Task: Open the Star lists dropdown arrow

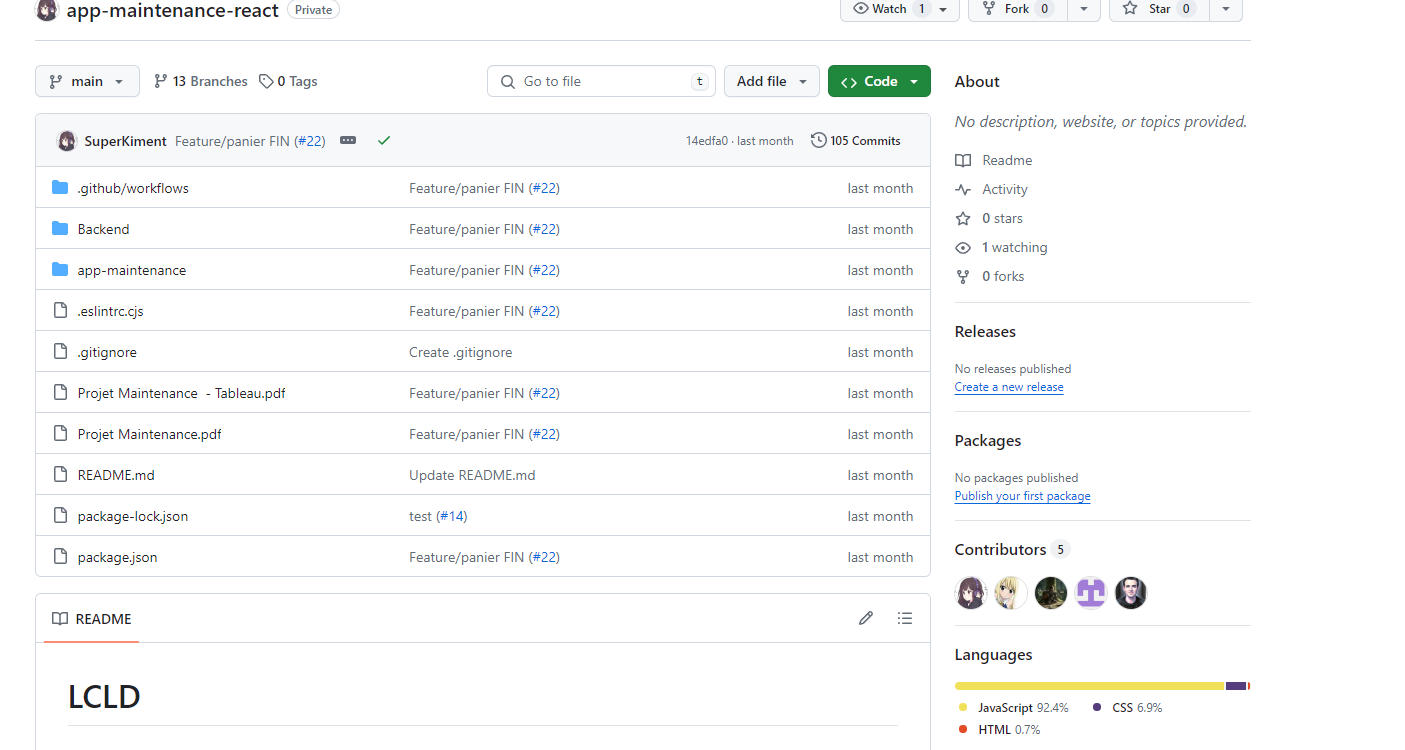Action: [x=1226, y=9]
